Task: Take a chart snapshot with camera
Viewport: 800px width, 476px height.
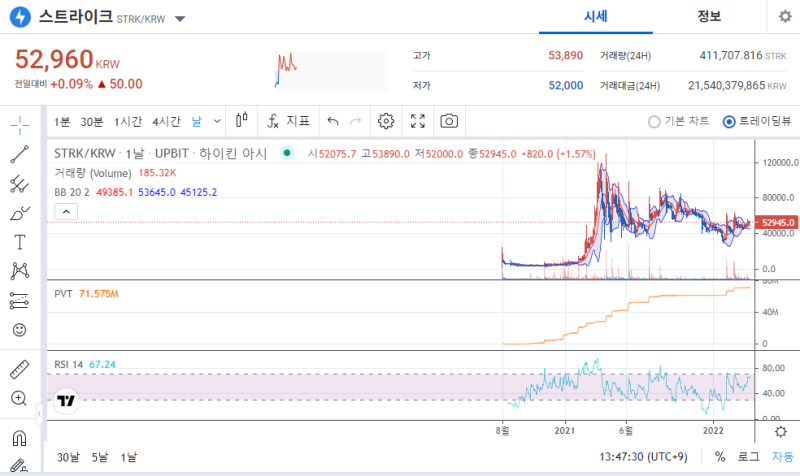Action: (449, 121)
